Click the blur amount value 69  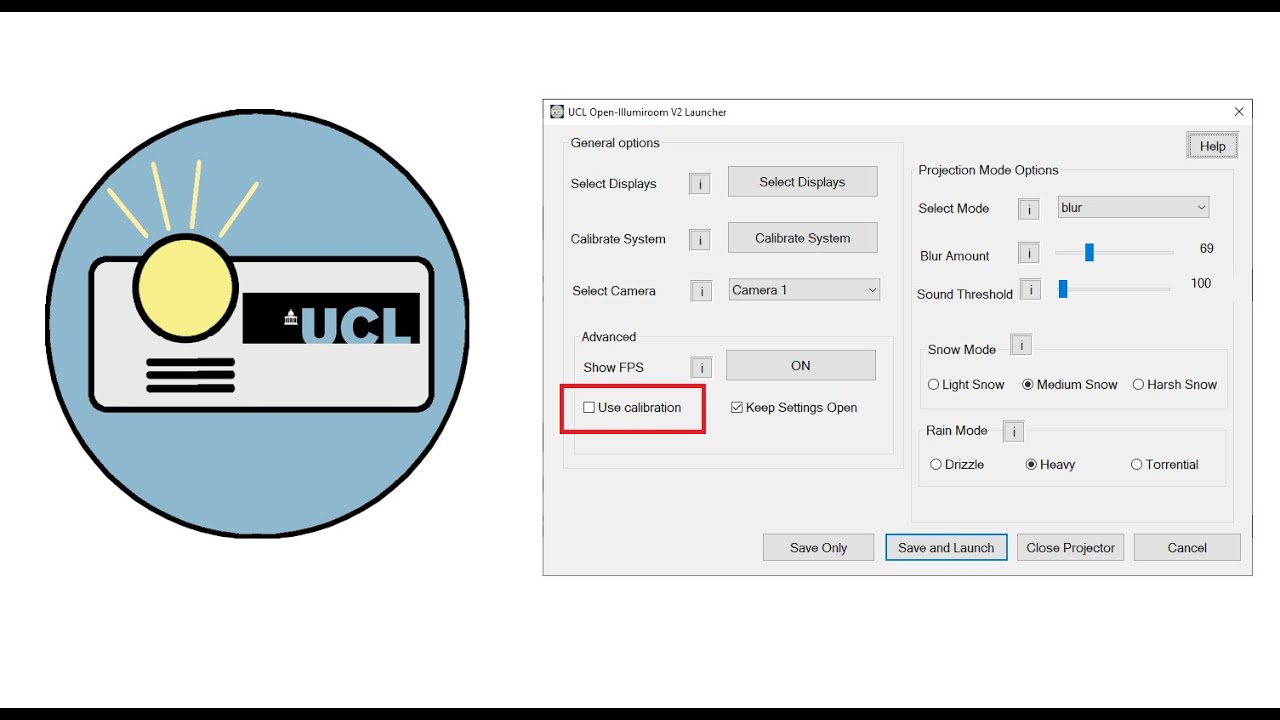coord(1206,248)
